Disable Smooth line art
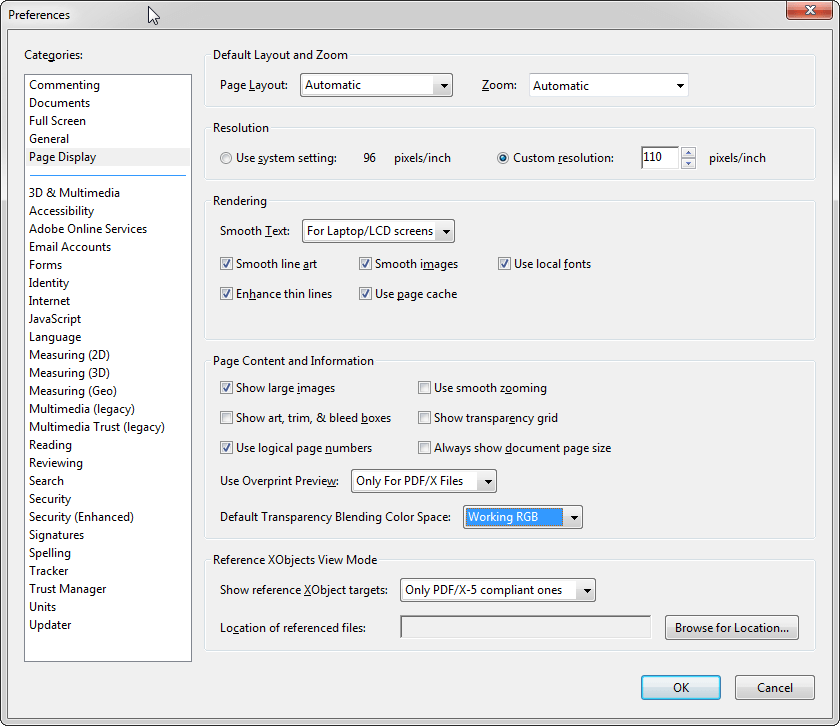Image resolution: width=840 pixels, height=726 pixels. 226,264
